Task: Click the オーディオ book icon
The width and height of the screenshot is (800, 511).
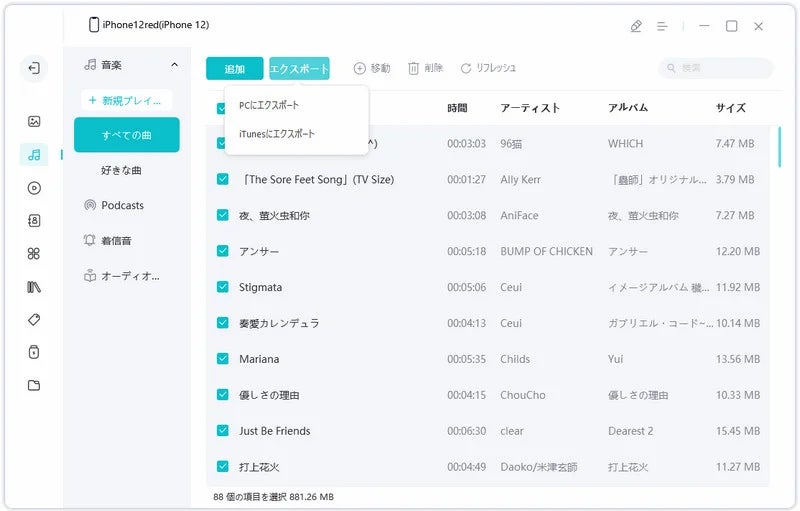Action: 90,276
